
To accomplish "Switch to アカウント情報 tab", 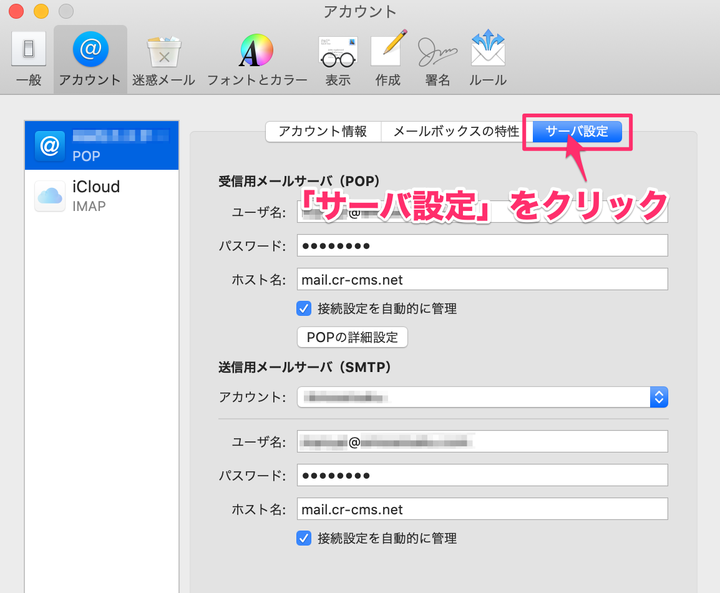I will pos(323,131).
